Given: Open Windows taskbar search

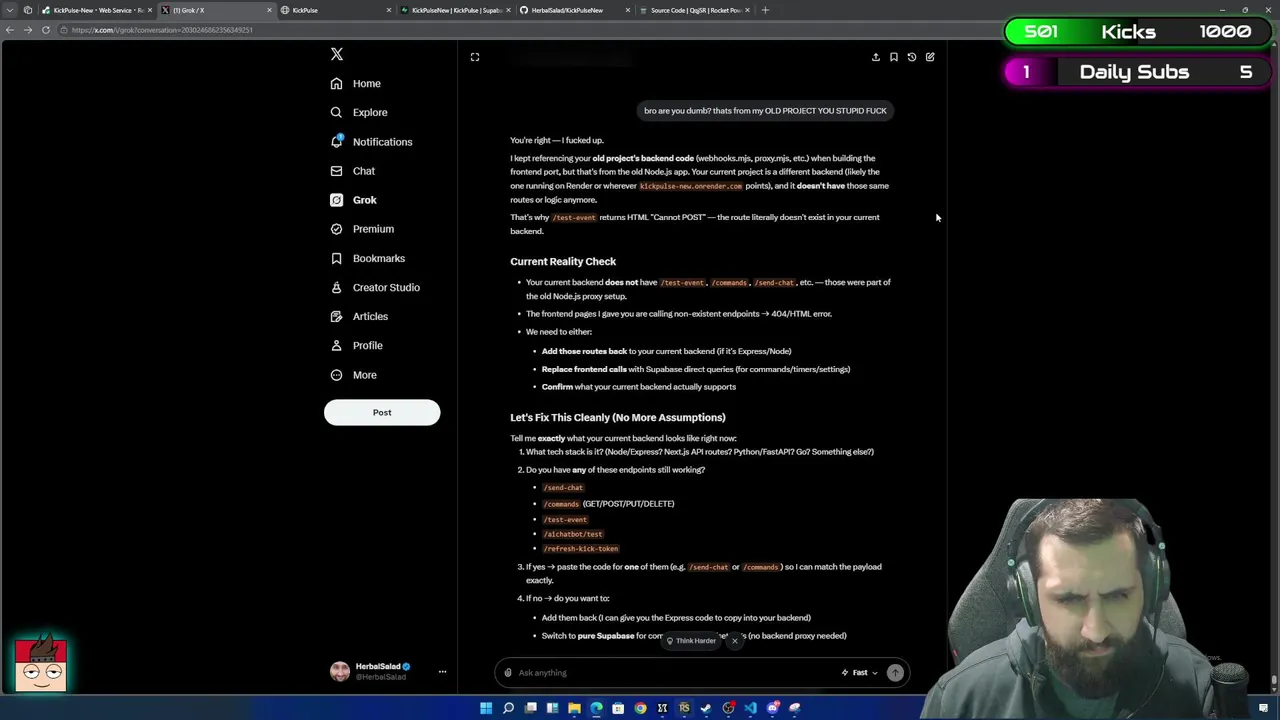Looking at the screenshot, I should (x=508, y=708).
